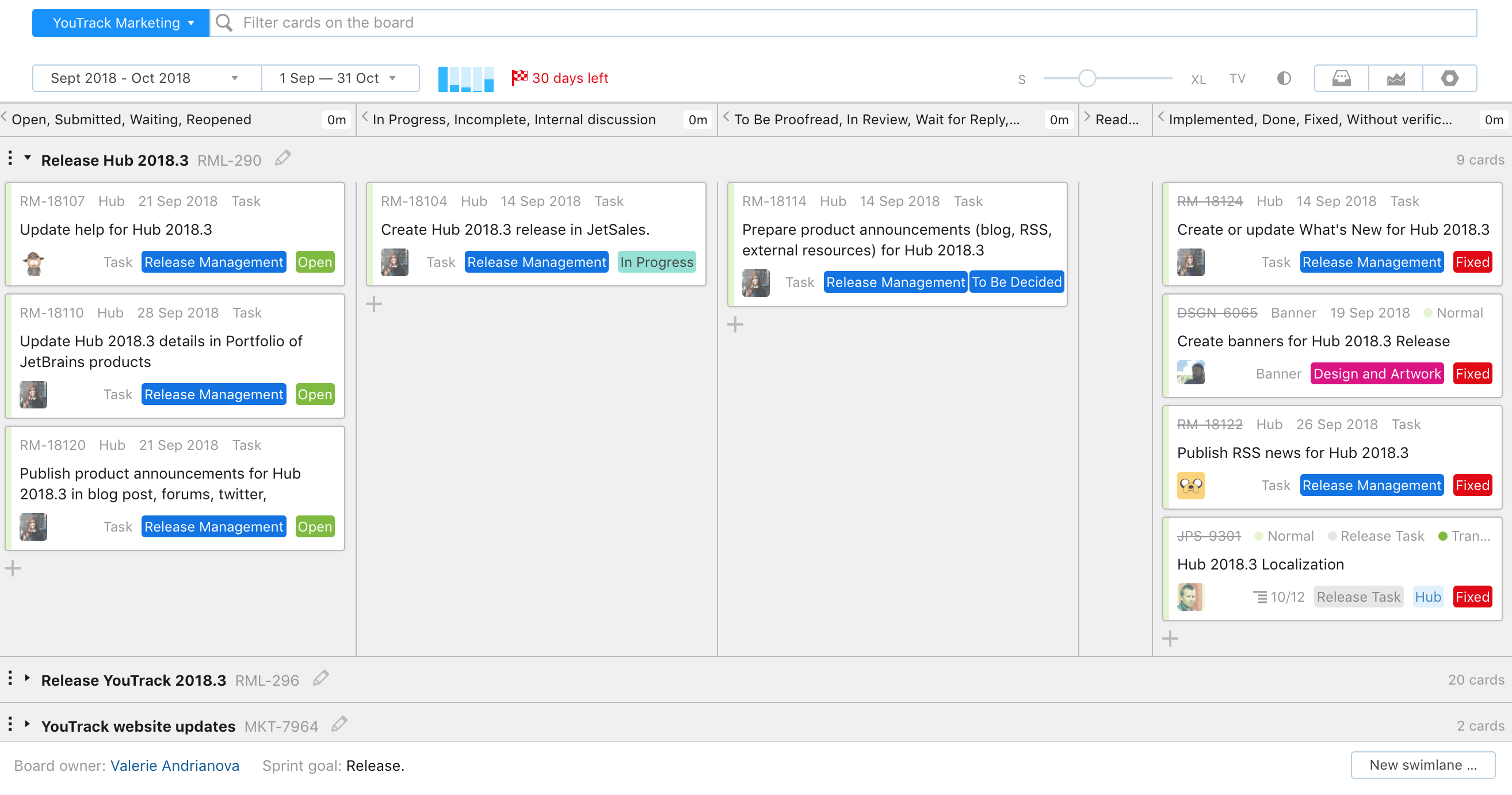Add new card in To Be Proofread column
The image size is (1512, 795).
[x=735, y=324]
